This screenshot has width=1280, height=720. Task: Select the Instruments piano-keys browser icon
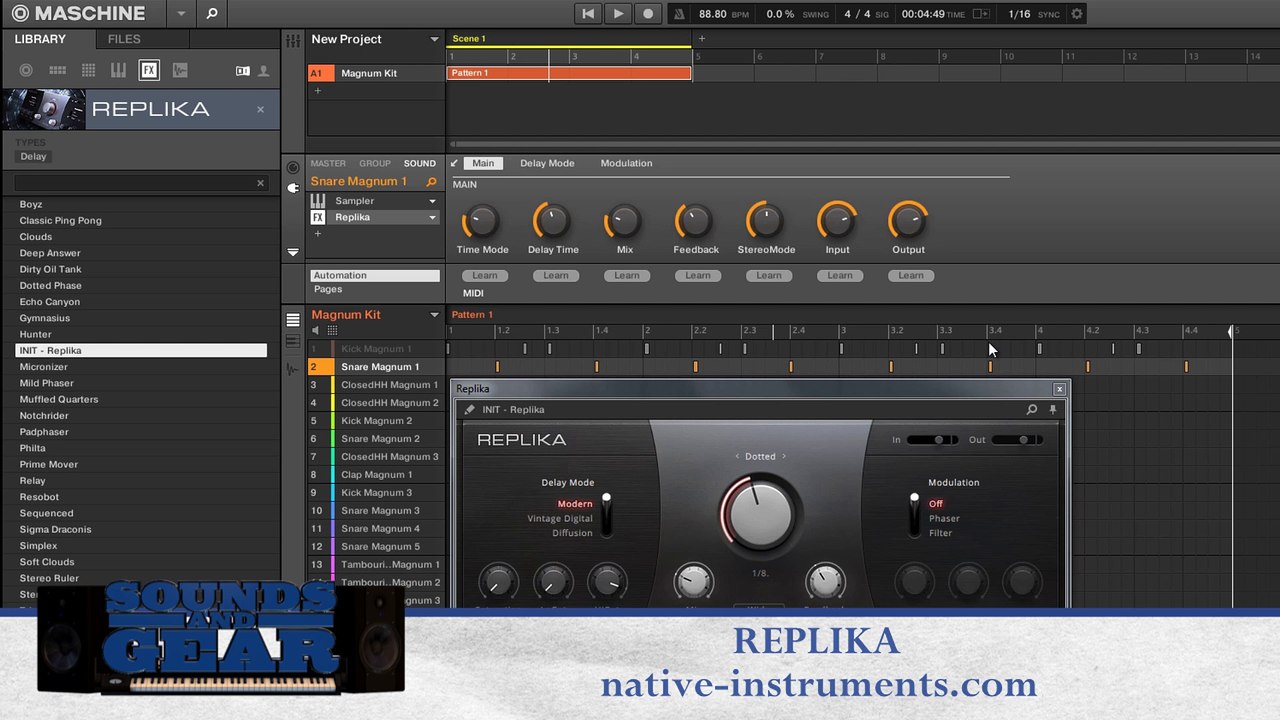(118, 70)
